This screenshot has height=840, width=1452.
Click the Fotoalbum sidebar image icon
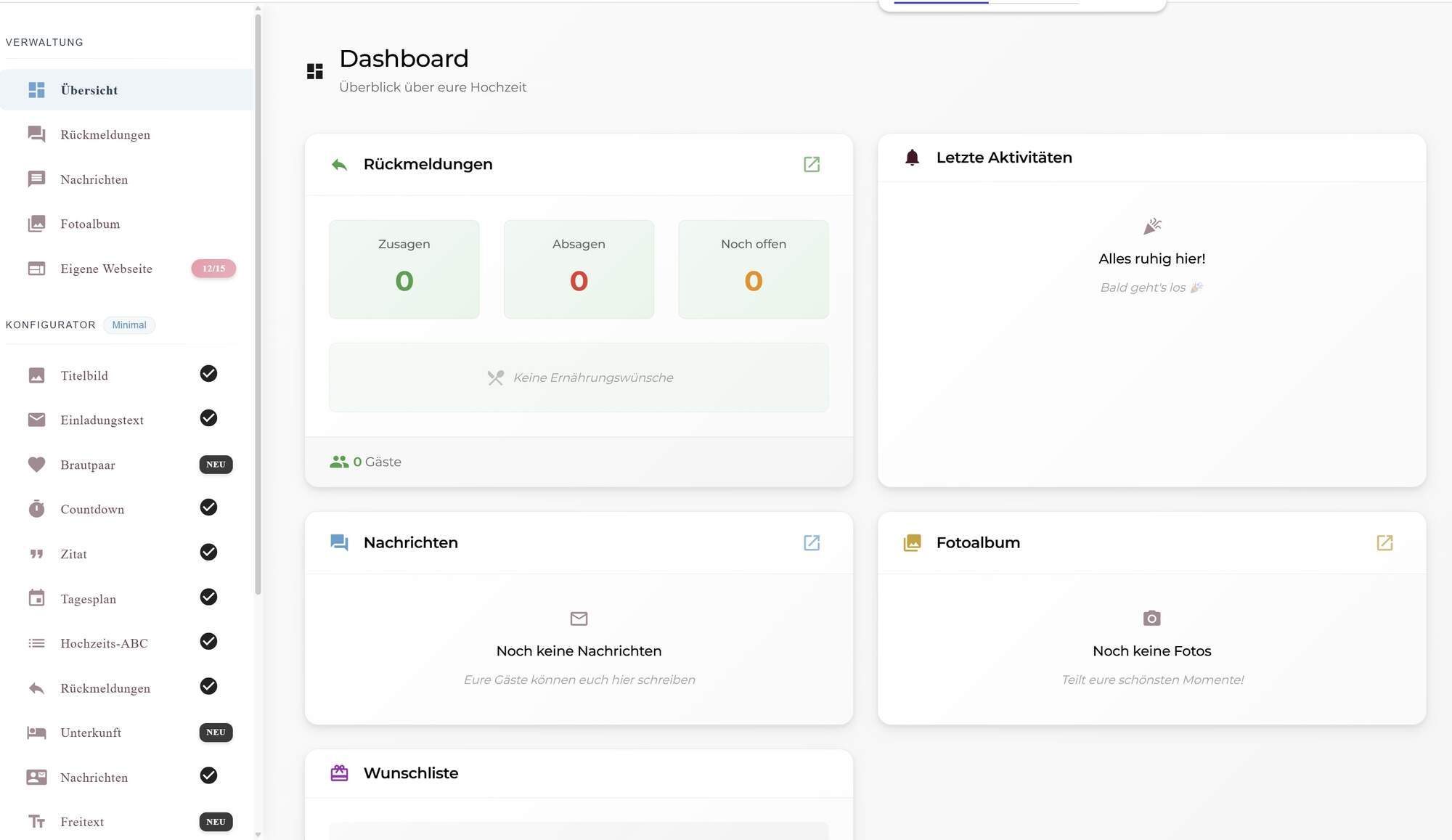[x=36, y=224]
